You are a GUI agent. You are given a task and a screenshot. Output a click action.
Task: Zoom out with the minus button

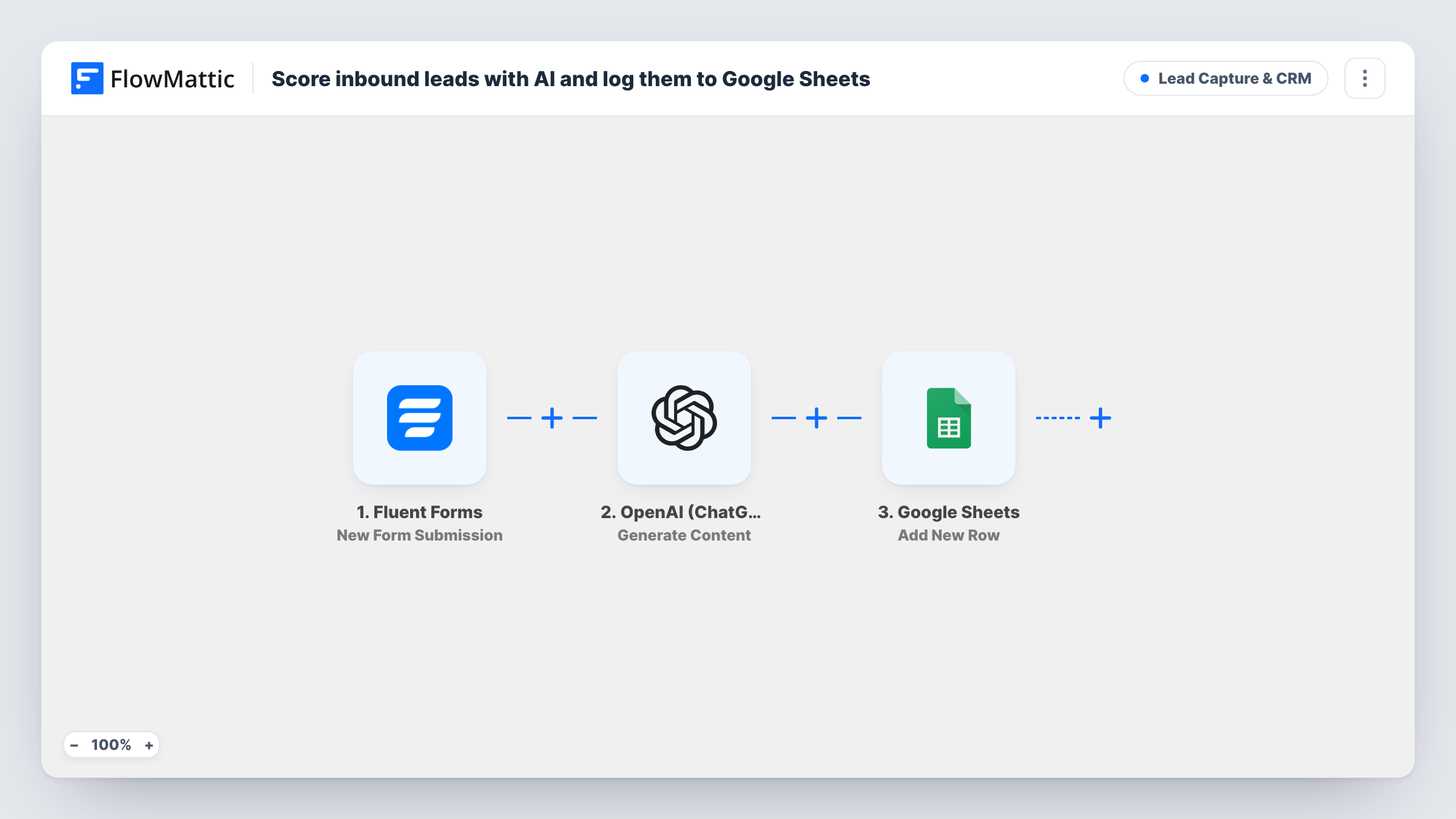click(74, 745)
